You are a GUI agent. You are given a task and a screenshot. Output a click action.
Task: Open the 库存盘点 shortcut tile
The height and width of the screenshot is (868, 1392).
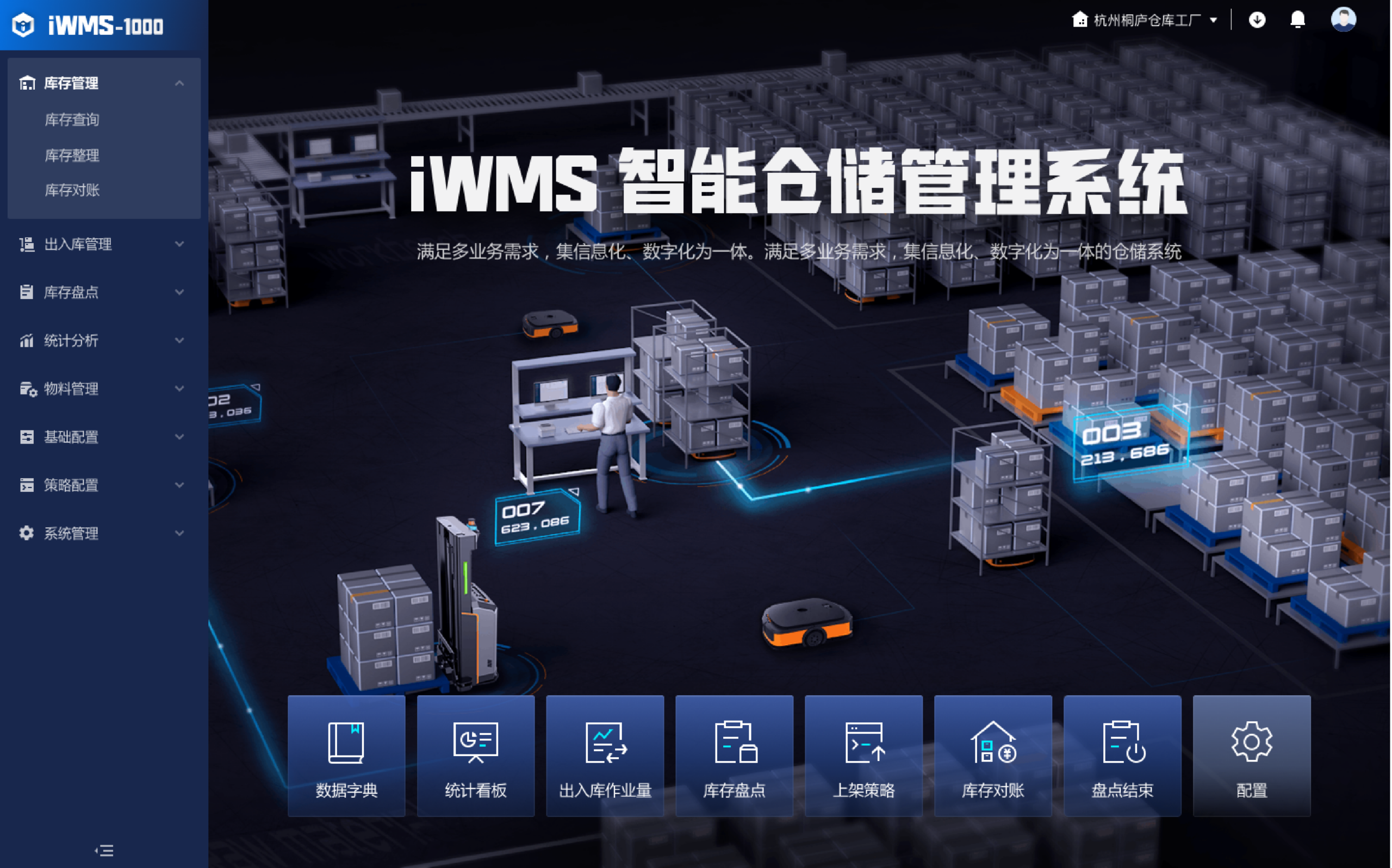[x=734, y=755]
